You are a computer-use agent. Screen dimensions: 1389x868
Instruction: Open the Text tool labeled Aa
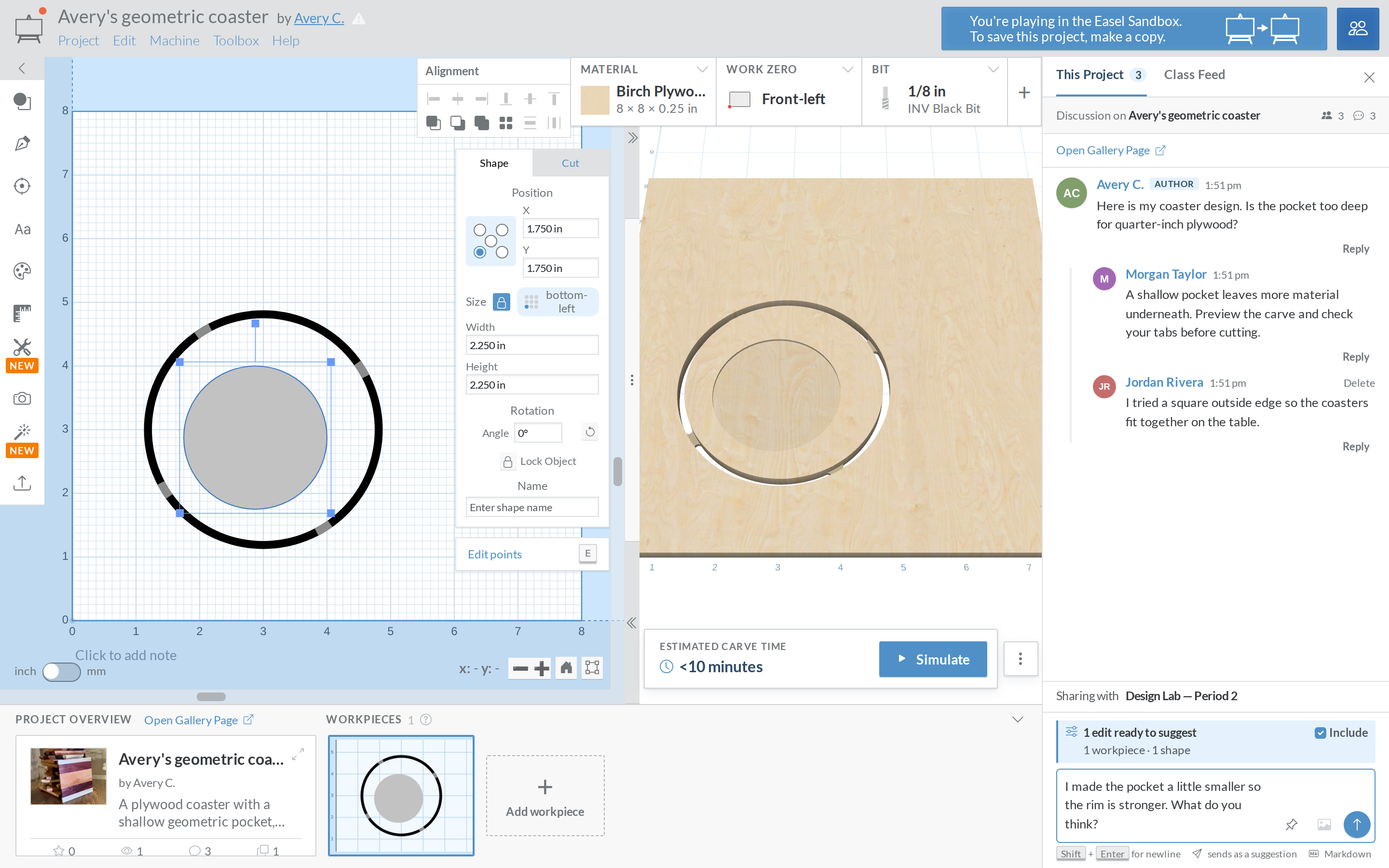click(x=22, y=229)
